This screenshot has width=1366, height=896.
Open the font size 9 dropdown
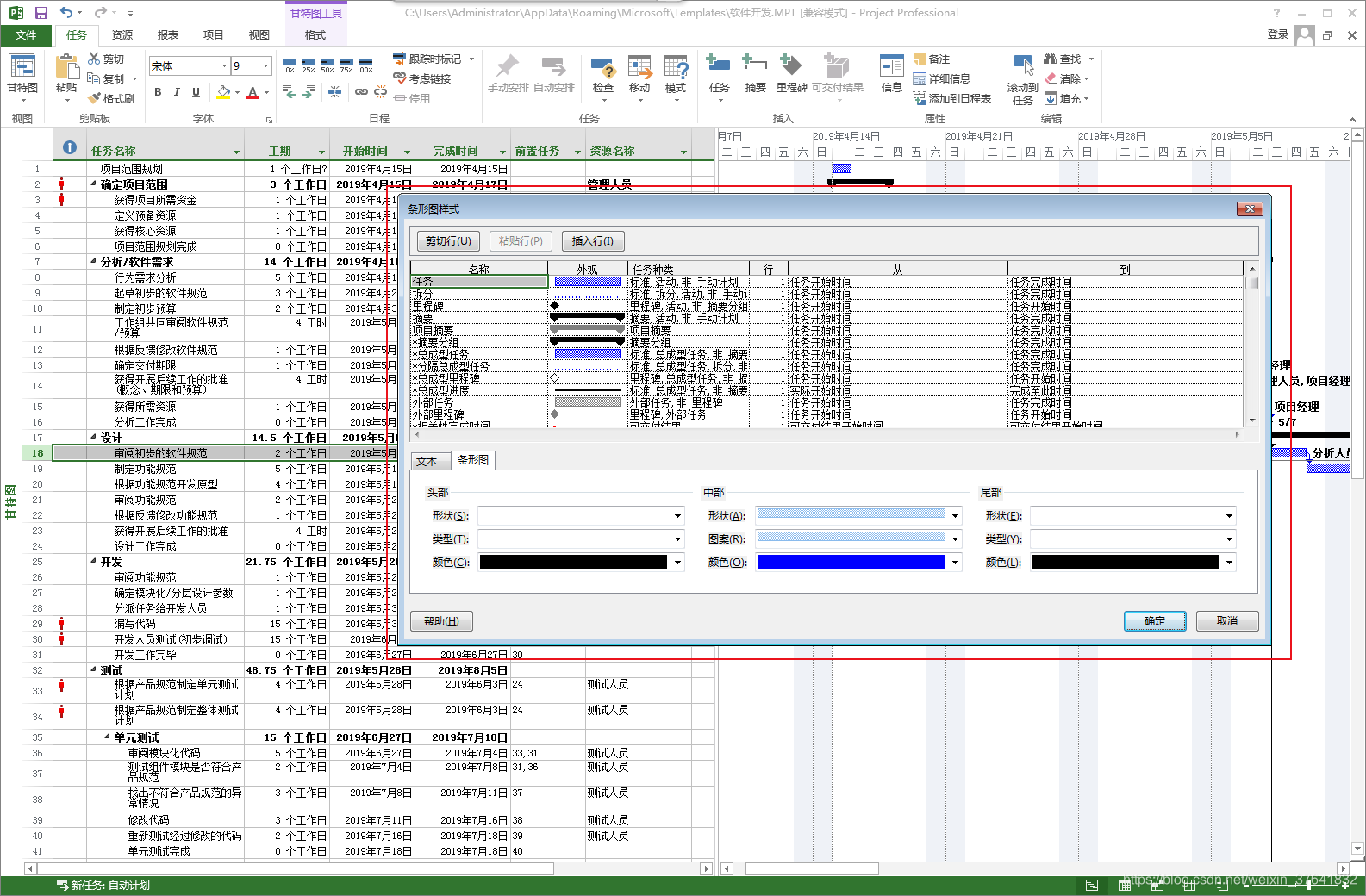tap(265, 66)
